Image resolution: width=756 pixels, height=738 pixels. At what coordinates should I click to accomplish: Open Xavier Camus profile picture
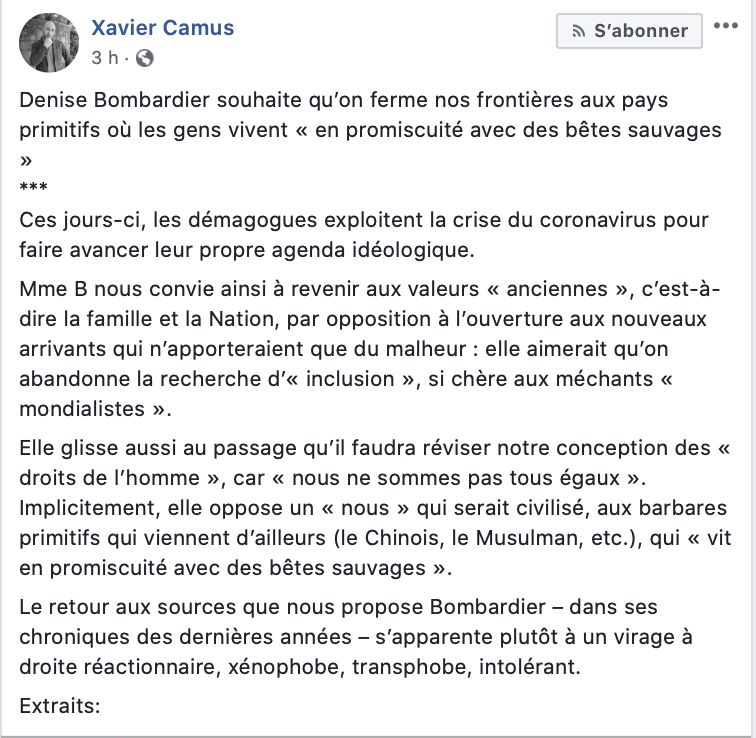(x=49, y=43)
